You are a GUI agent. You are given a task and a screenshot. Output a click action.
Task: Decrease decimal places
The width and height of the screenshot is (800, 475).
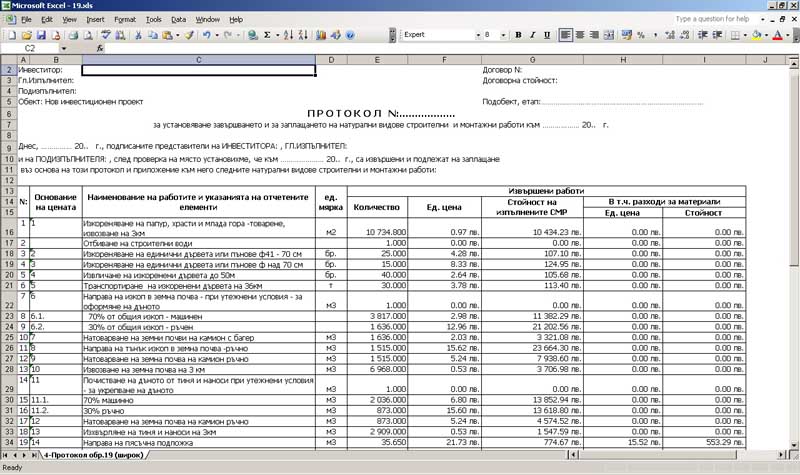[685, 35]
